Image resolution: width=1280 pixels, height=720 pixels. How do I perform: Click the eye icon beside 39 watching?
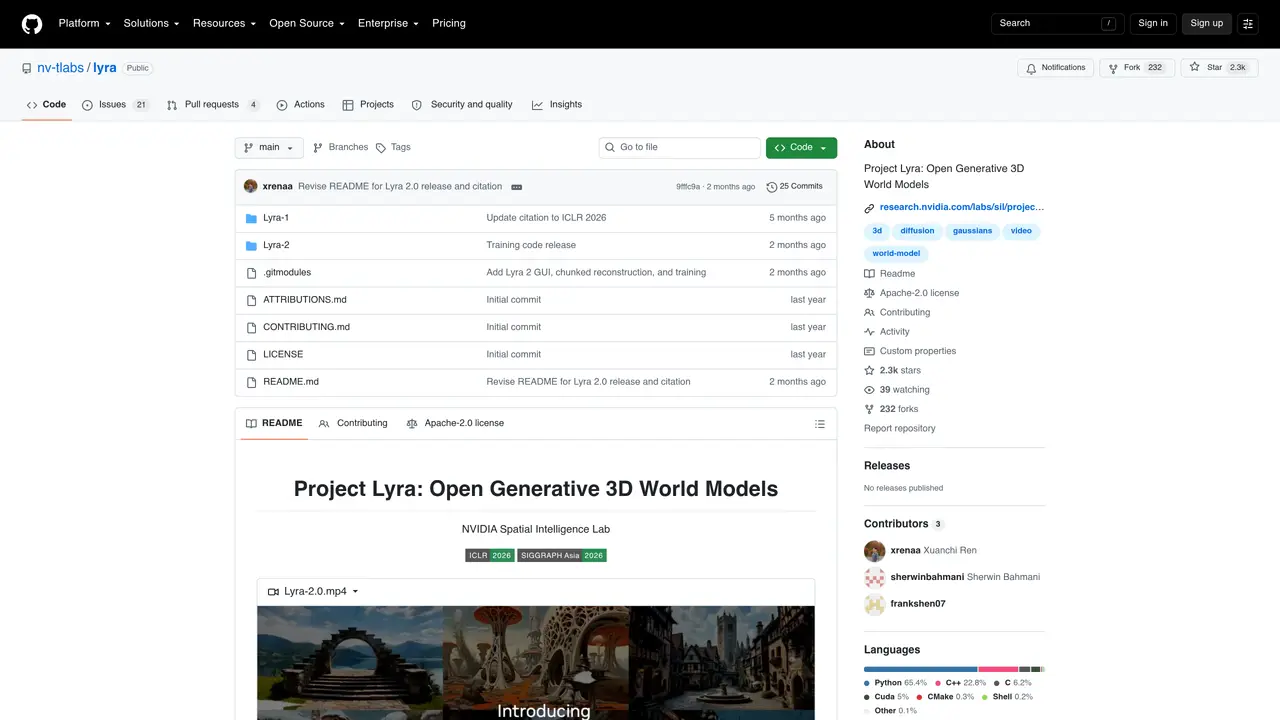pyautogui.click(x=870, y=390)
